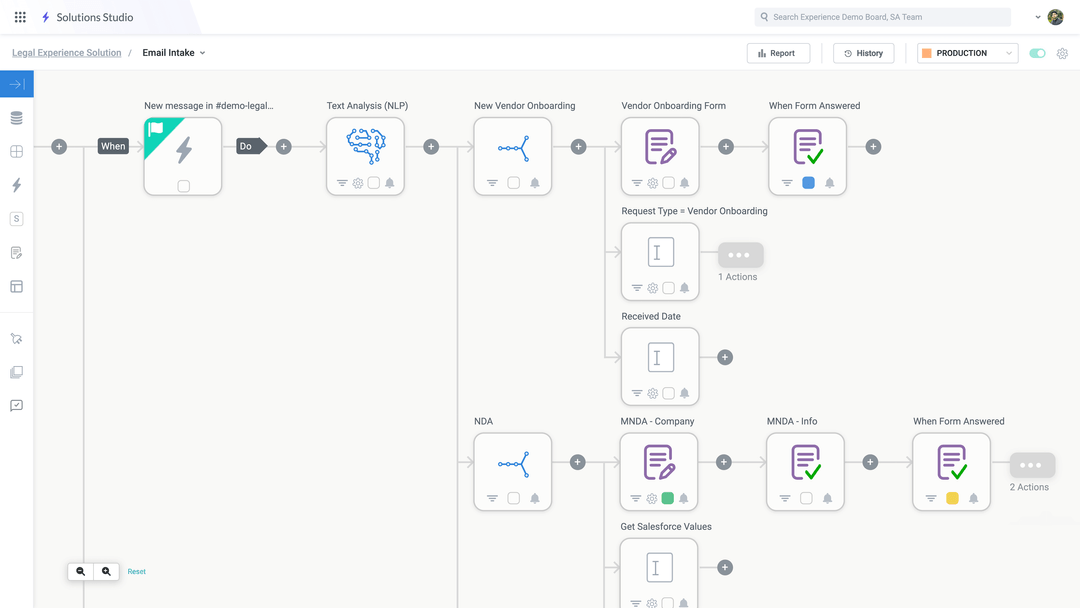This screenshot has height=608, width=1080.
Task: Click the yellow color square on When Form Answered node
Action: [x=953, y=497]
